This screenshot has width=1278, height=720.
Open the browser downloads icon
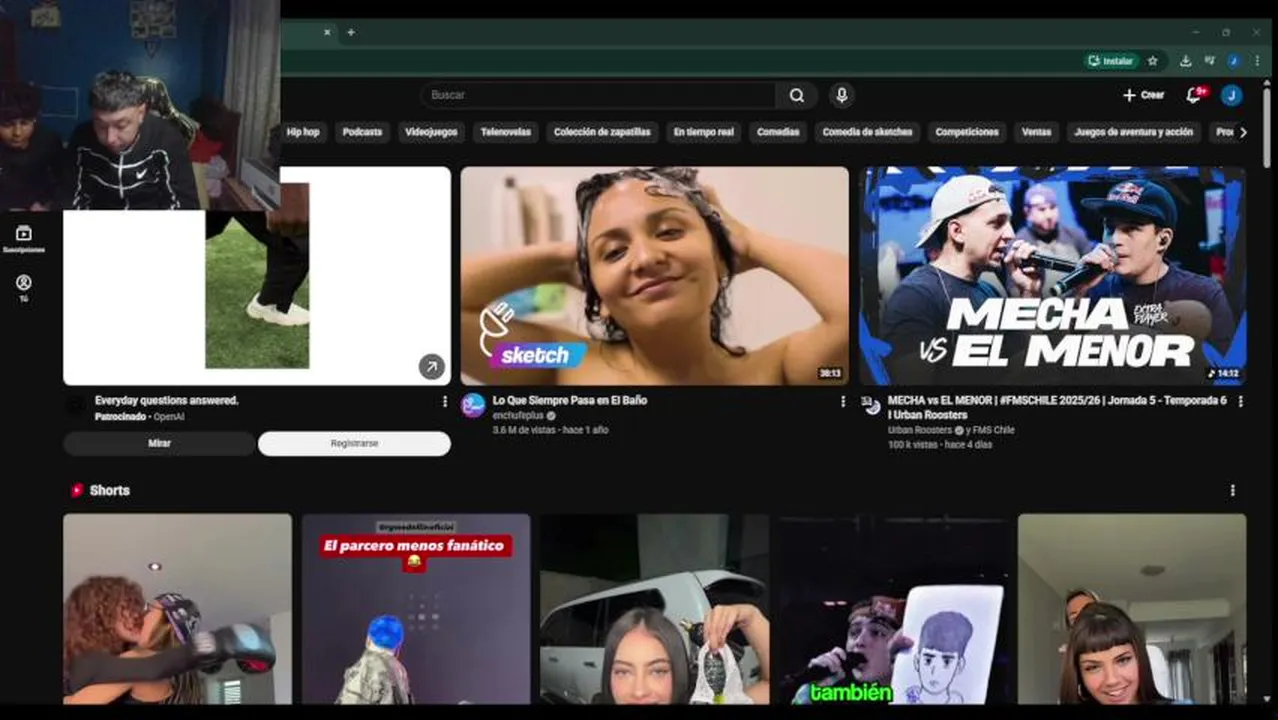click(1185, 61)
